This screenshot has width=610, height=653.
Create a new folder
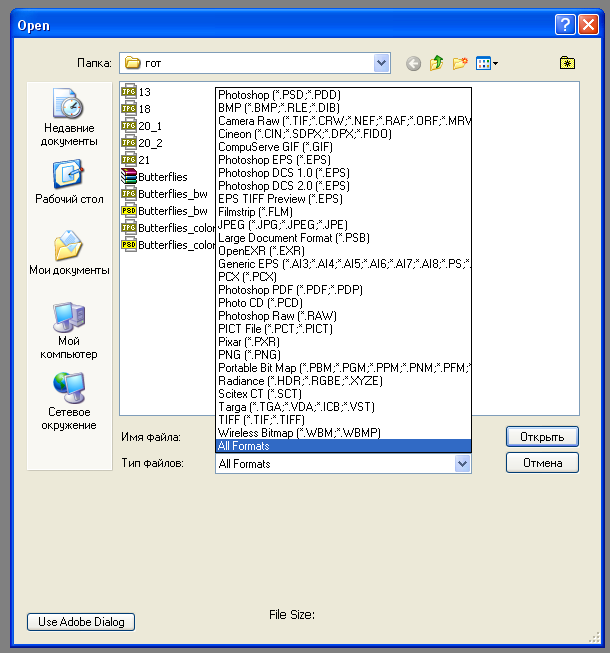click(460, 63)
